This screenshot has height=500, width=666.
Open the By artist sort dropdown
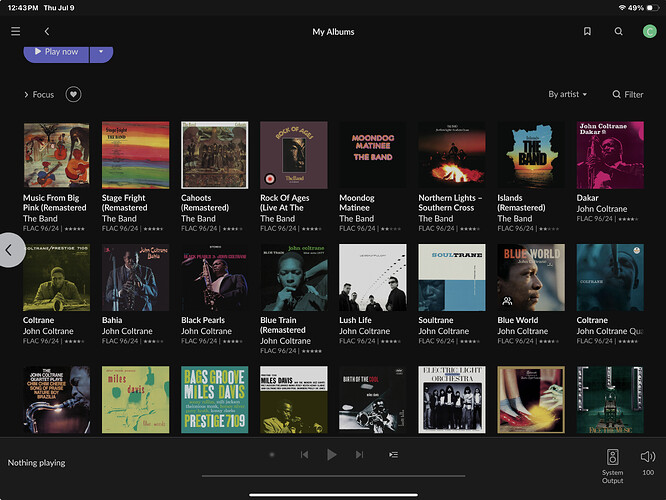pyautogui.click(x=567, y=94)
